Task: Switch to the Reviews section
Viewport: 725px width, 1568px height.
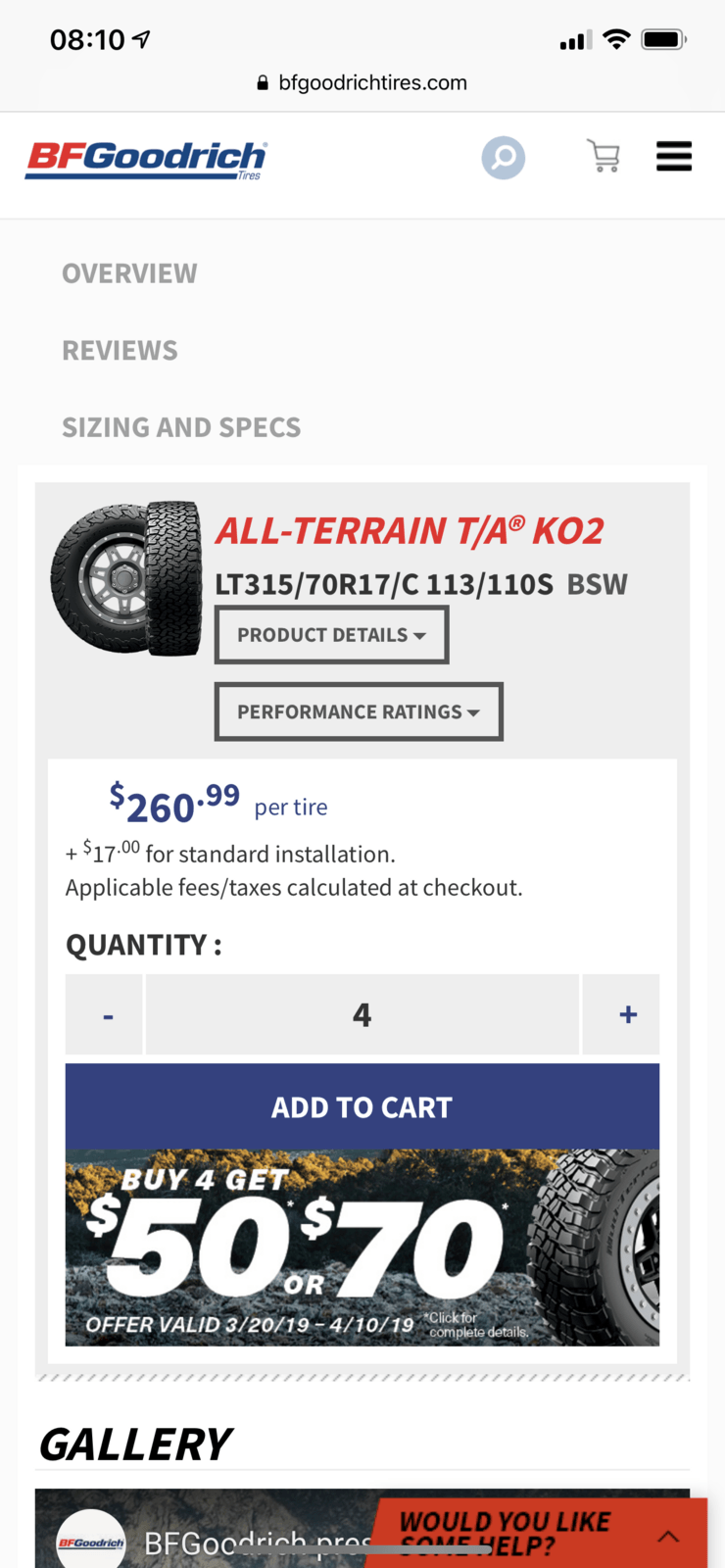Action: 120,350
